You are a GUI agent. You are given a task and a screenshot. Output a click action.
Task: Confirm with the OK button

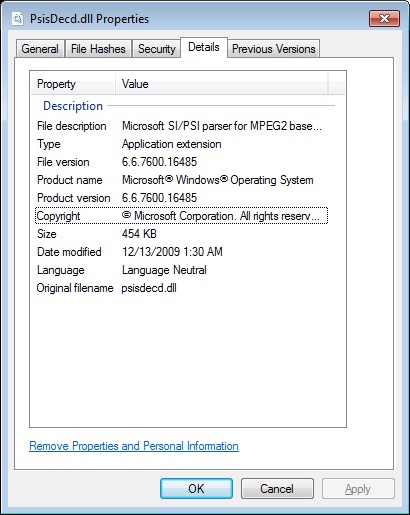pyautogui.click(x=196, y=489)
